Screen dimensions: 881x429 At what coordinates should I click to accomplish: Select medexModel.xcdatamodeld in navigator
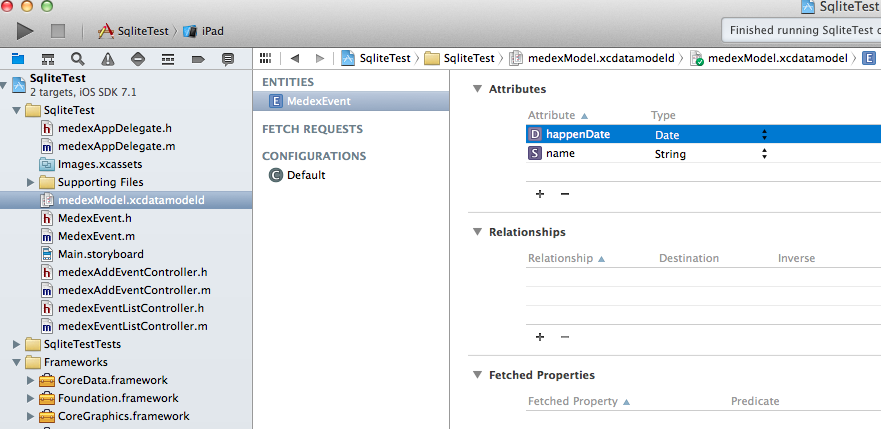(x=126, y=200)
